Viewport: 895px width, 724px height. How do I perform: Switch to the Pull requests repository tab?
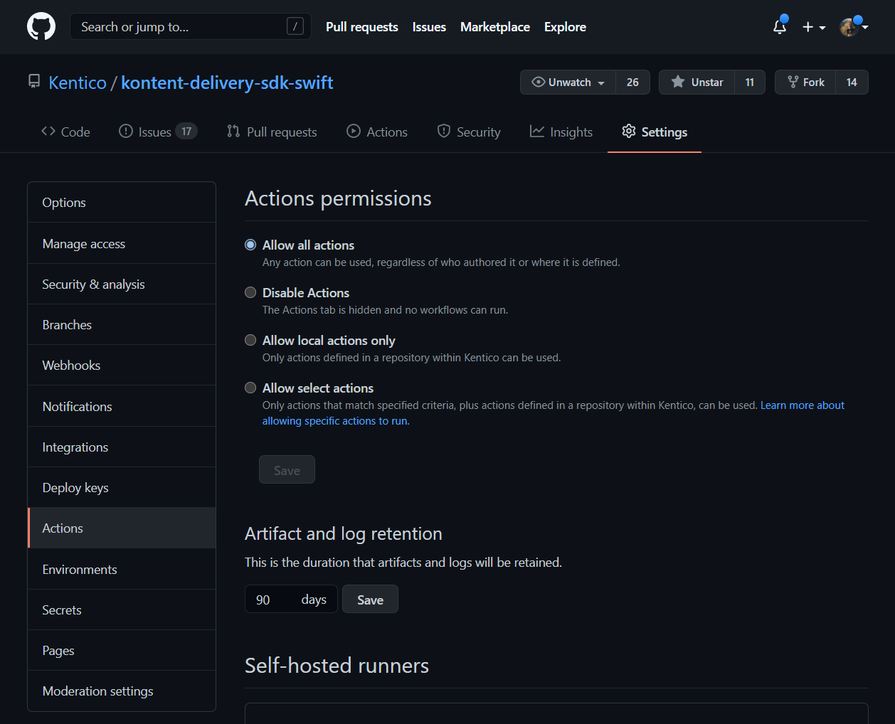click(x=271, y=132)
